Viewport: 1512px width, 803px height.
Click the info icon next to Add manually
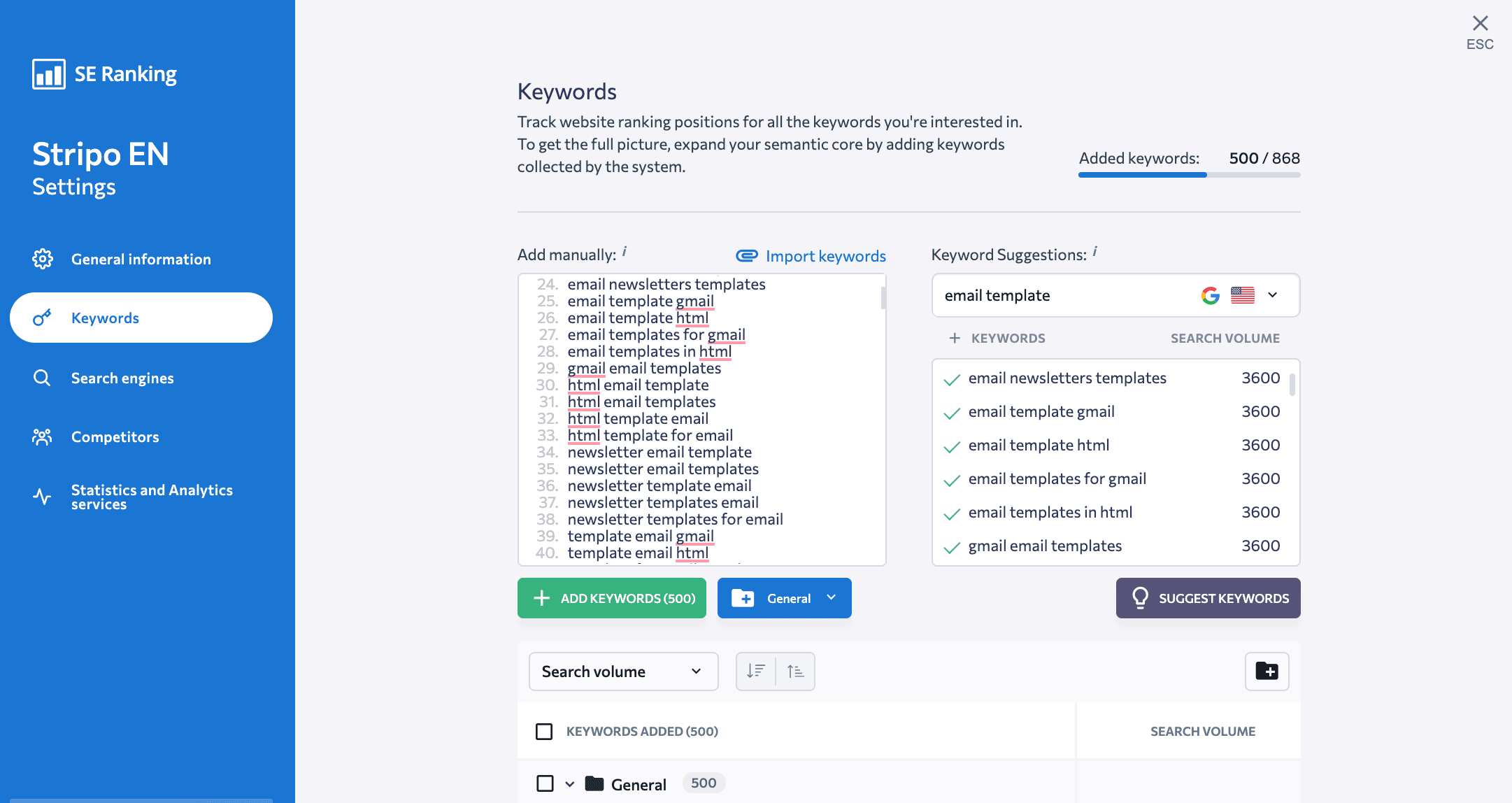pyautogui.click(x=625, y=251)
